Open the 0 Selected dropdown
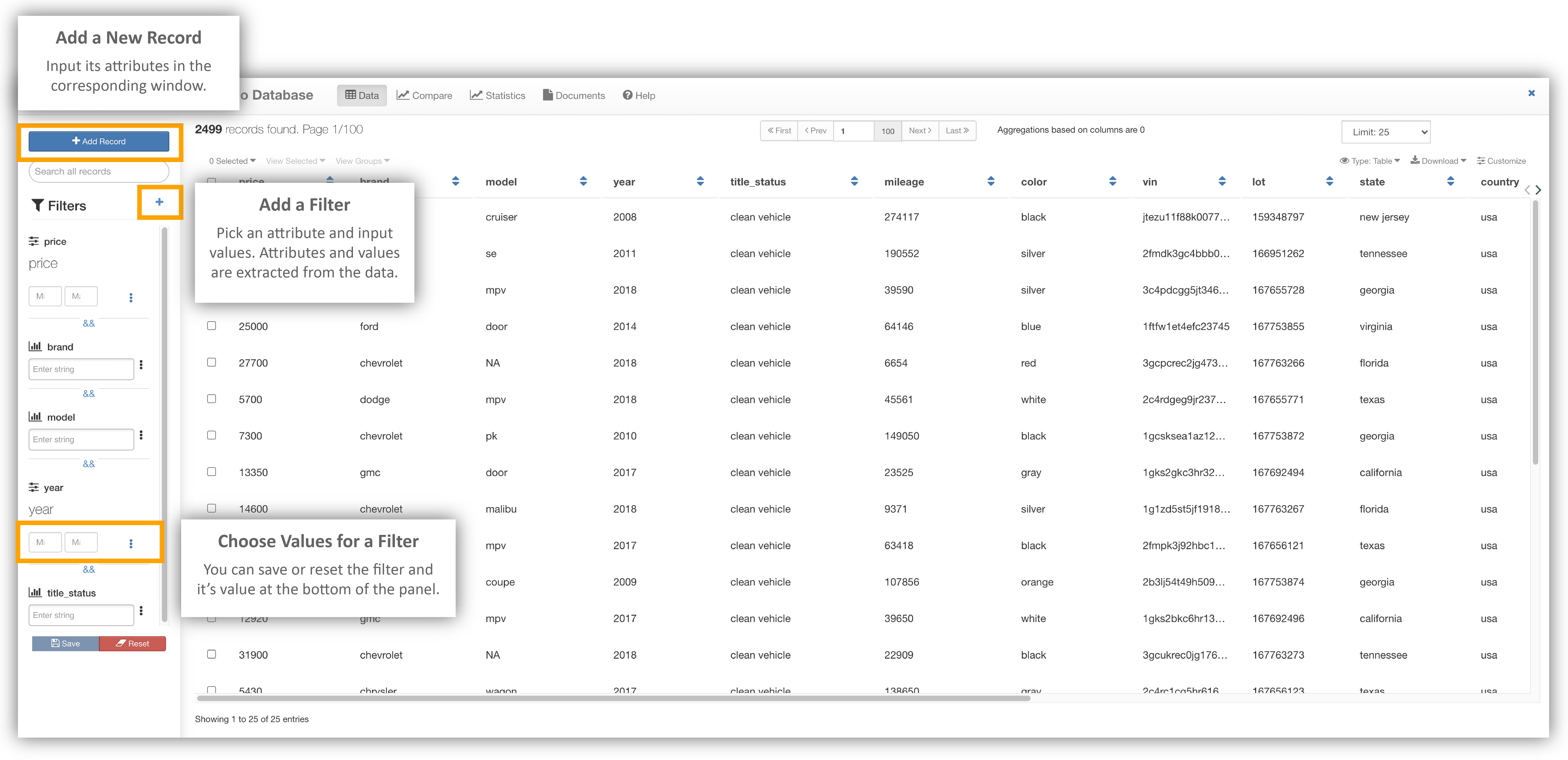Image resolution: width=1568 pixels, height=760 pixels. click(232, 161)
